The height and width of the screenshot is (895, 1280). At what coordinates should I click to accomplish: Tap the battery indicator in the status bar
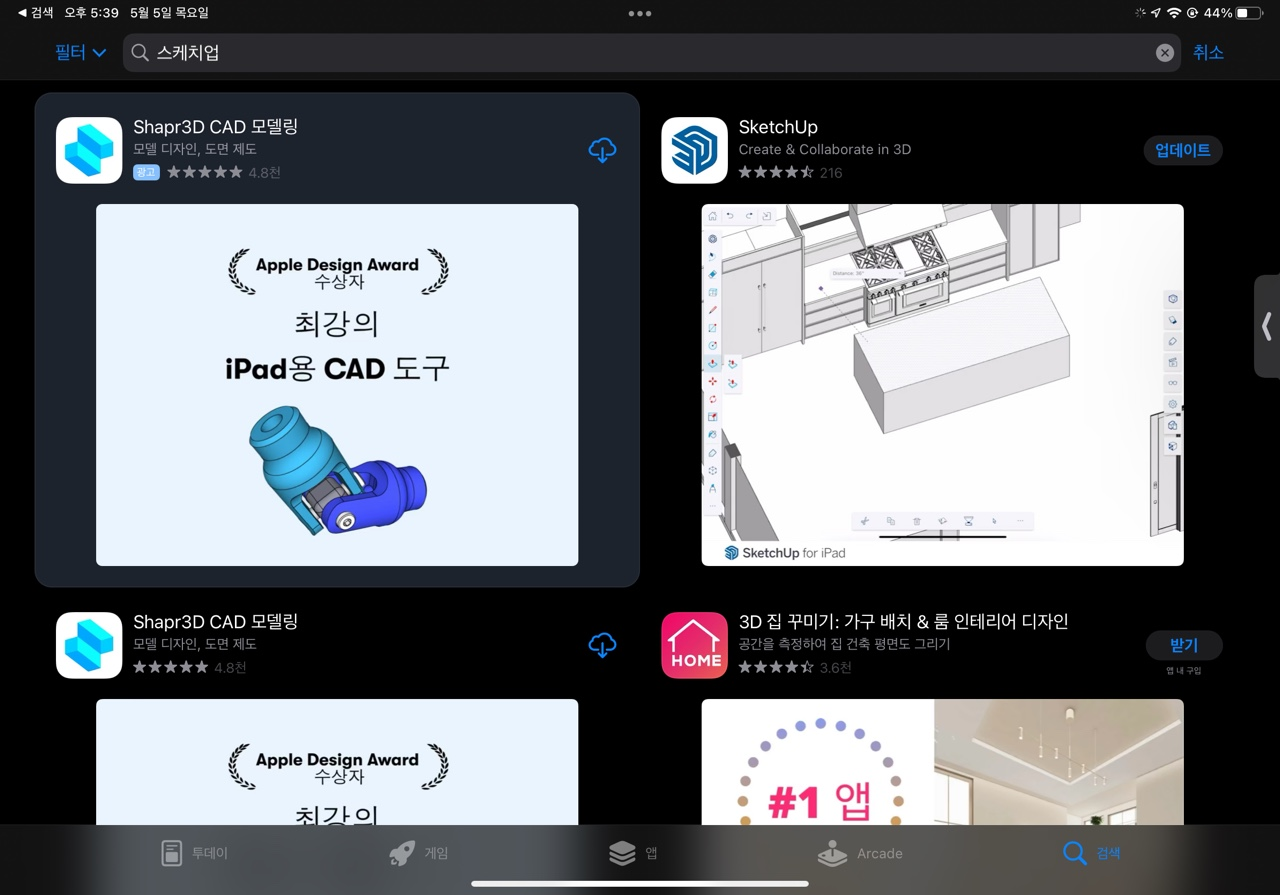point(1250,13)
